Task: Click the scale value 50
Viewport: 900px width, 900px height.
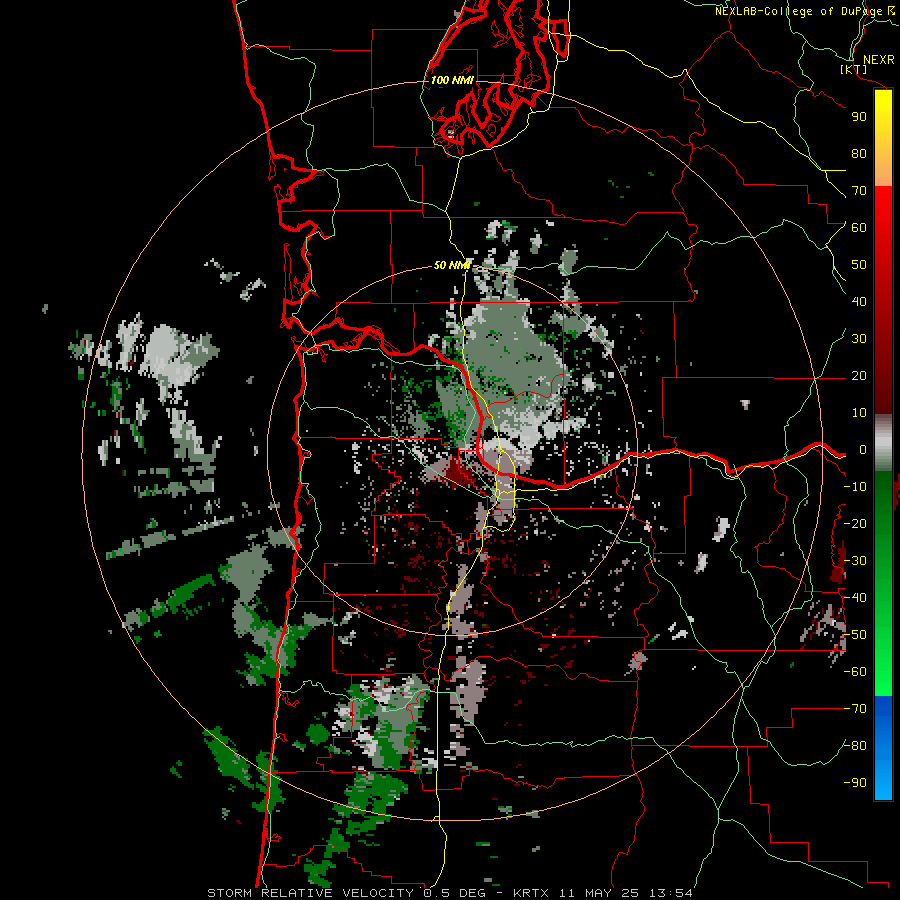Action: tap(859, 265)
